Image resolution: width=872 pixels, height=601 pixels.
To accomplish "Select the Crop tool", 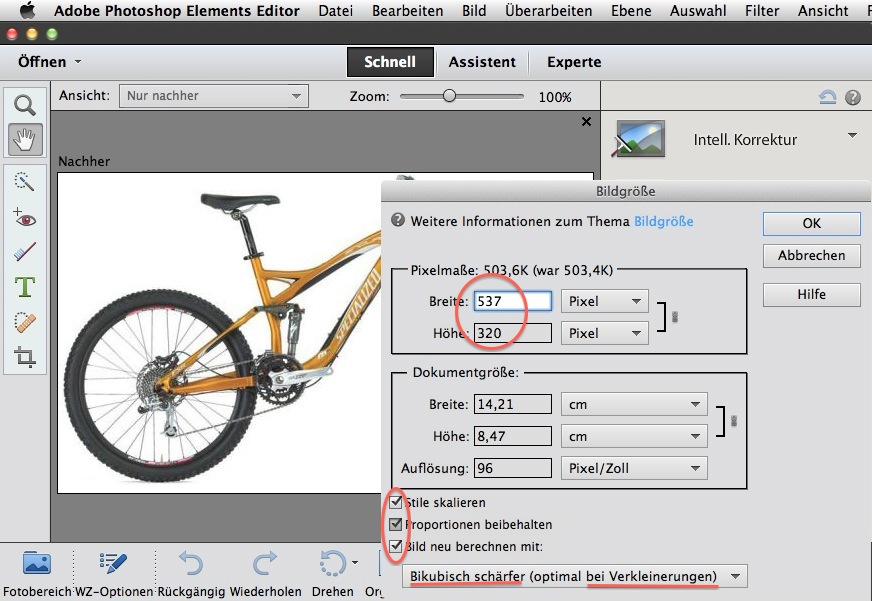I will point(25,356).
